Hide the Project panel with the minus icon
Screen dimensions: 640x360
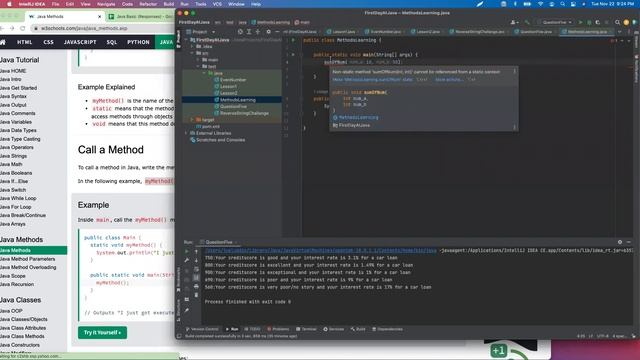pos(277,31)
